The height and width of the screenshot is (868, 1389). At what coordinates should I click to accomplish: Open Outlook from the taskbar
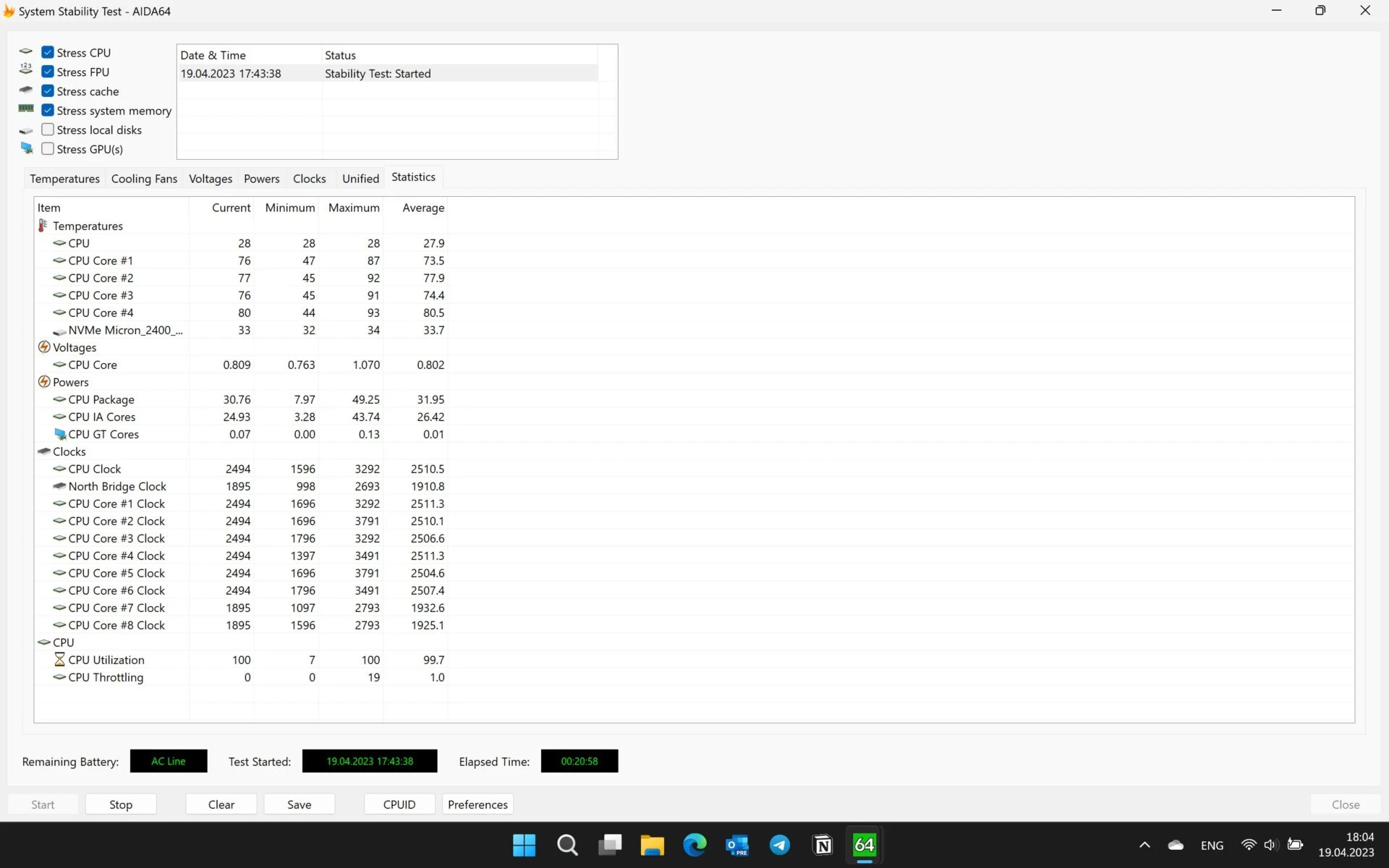[x=737, y=845]
